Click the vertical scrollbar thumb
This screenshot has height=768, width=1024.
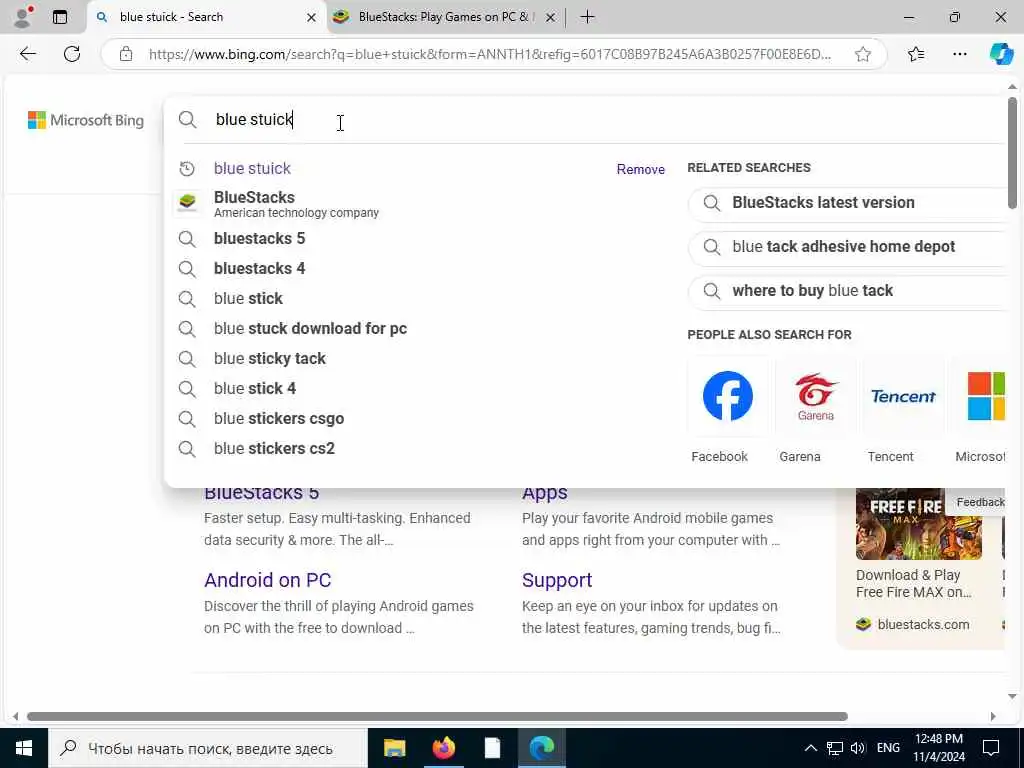[x=1012, y=153]
